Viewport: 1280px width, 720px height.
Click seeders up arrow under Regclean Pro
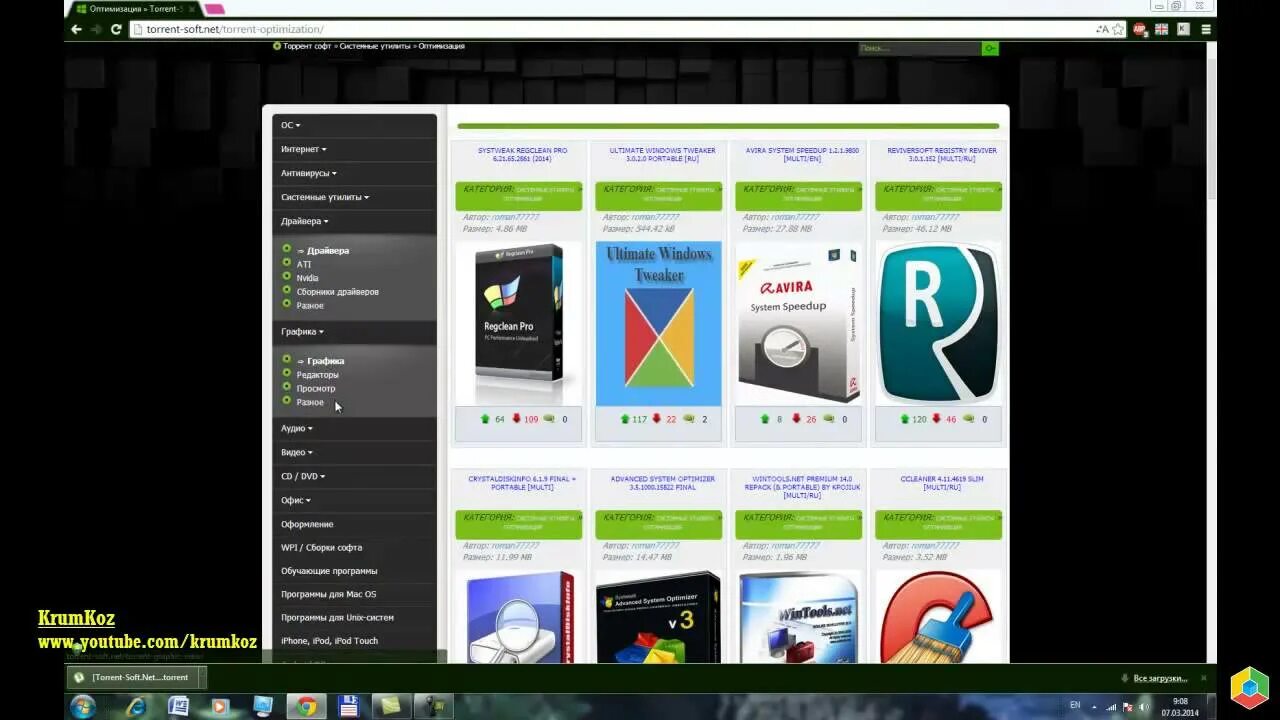click(485, 419)
